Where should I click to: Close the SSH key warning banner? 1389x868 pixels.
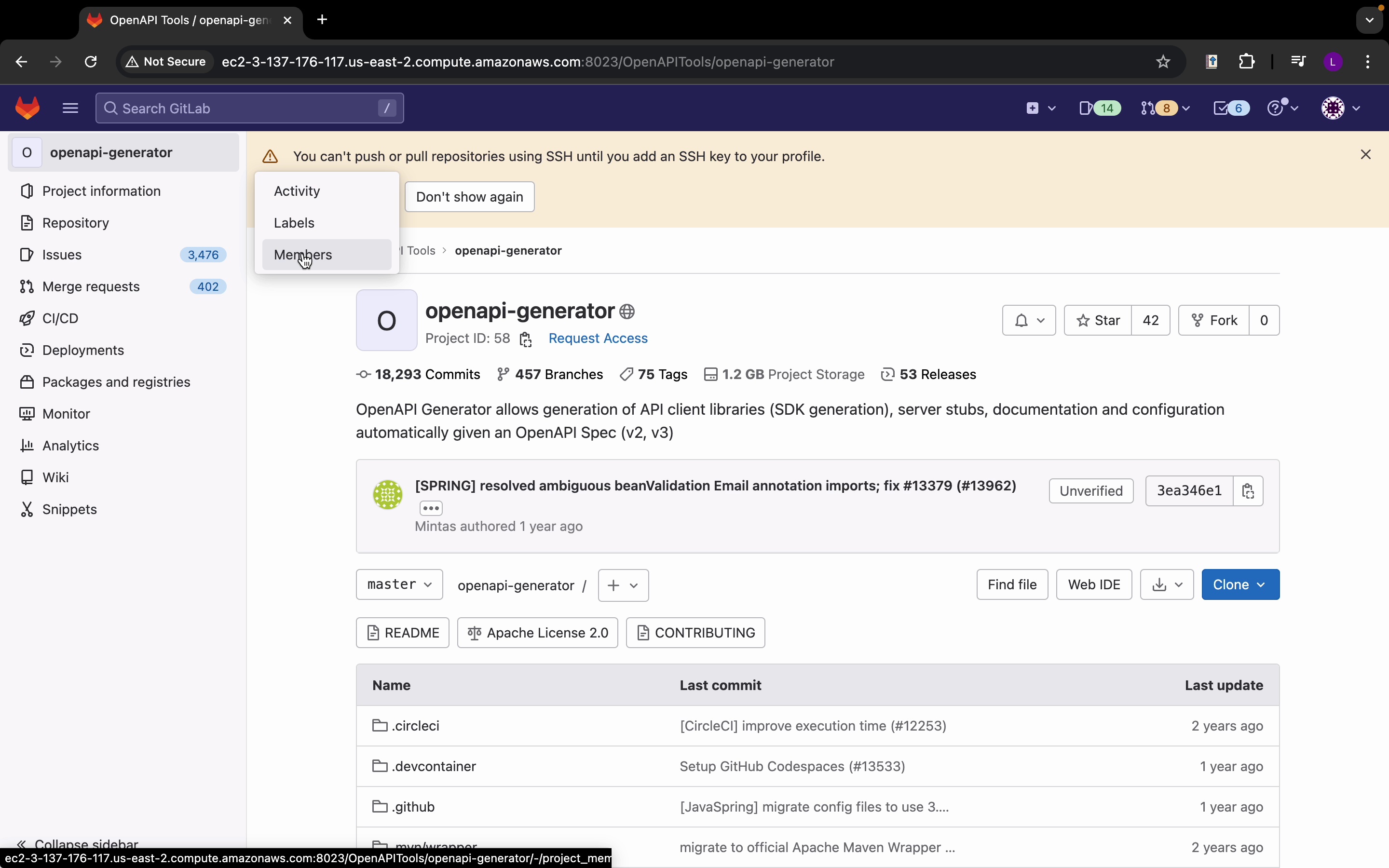pos(1366,155)
